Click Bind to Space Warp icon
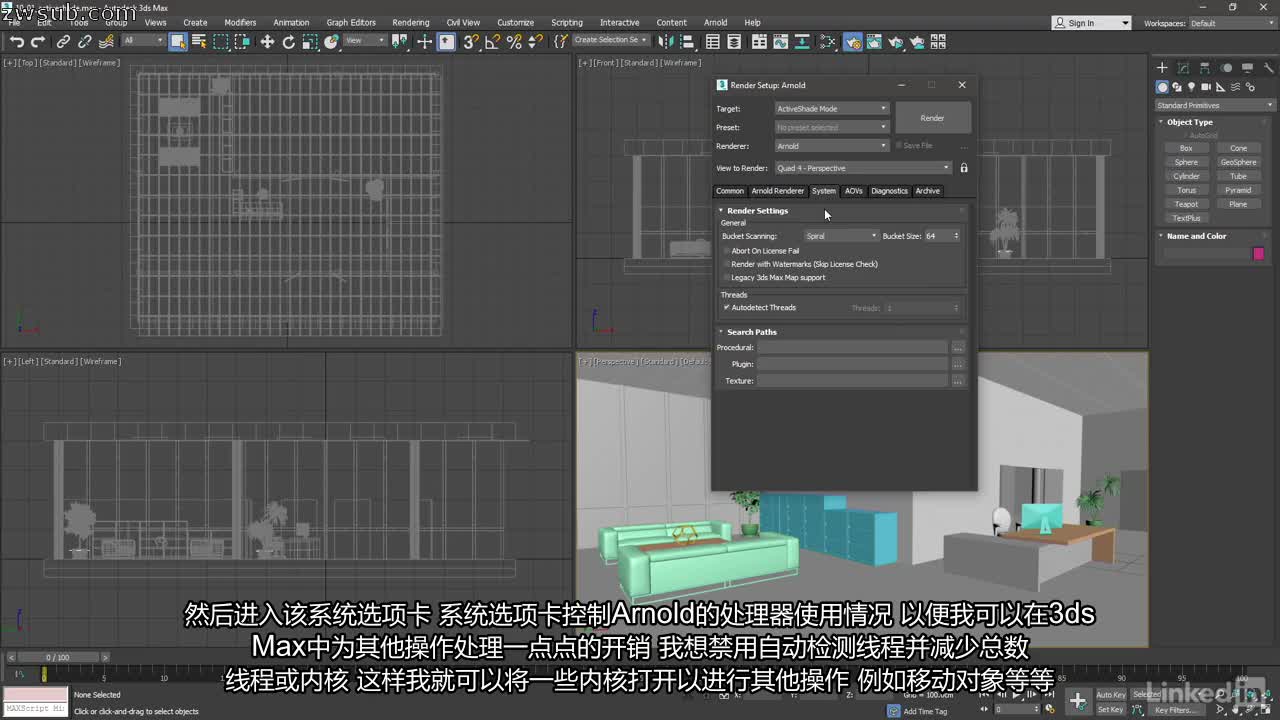Image resolution: width=1280 pixels, height=720 pixels. click(x=106, y=41)
